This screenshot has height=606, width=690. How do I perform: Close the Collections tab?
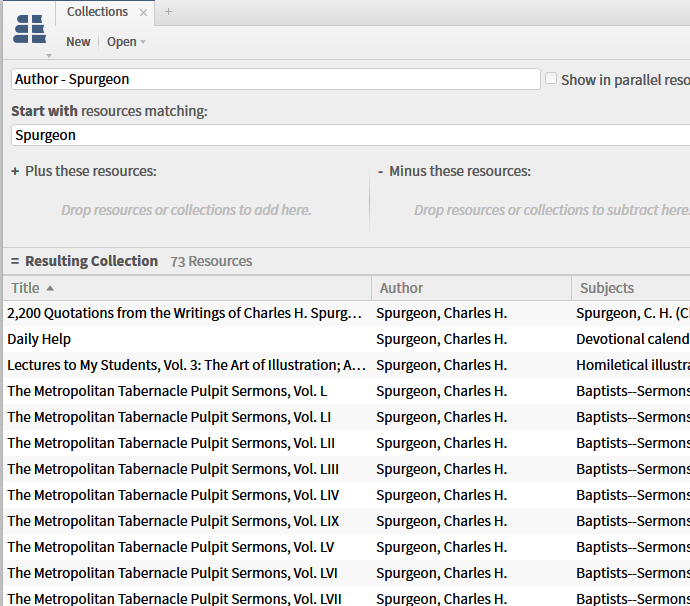(x=143, y=12)
